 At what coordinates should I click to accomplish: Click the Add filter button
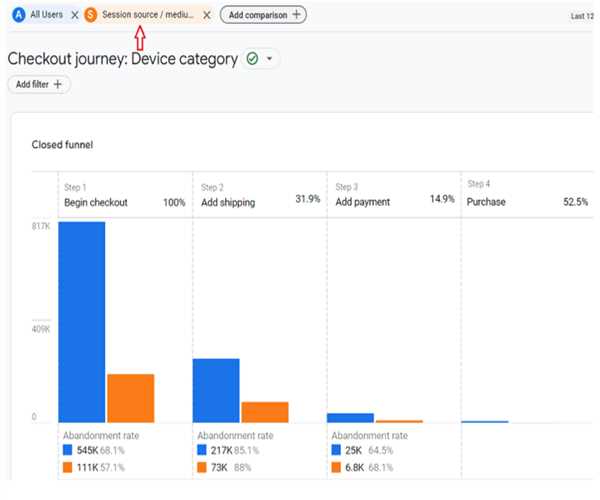[38, 85]
